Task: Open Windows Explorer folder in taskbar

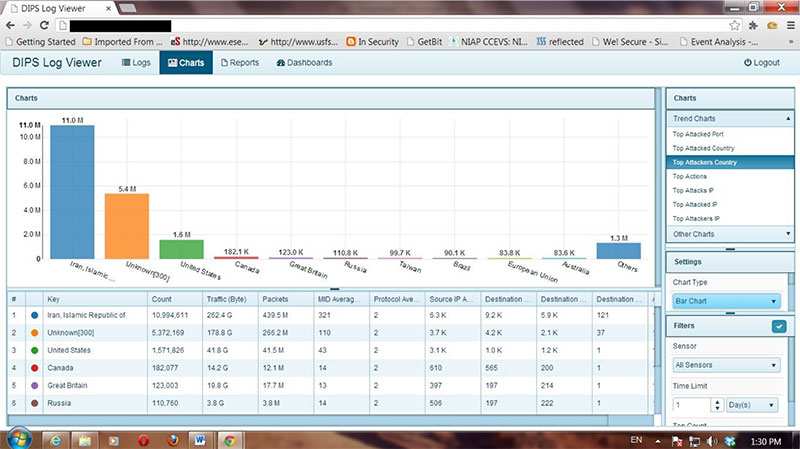Action: (84, 440)
